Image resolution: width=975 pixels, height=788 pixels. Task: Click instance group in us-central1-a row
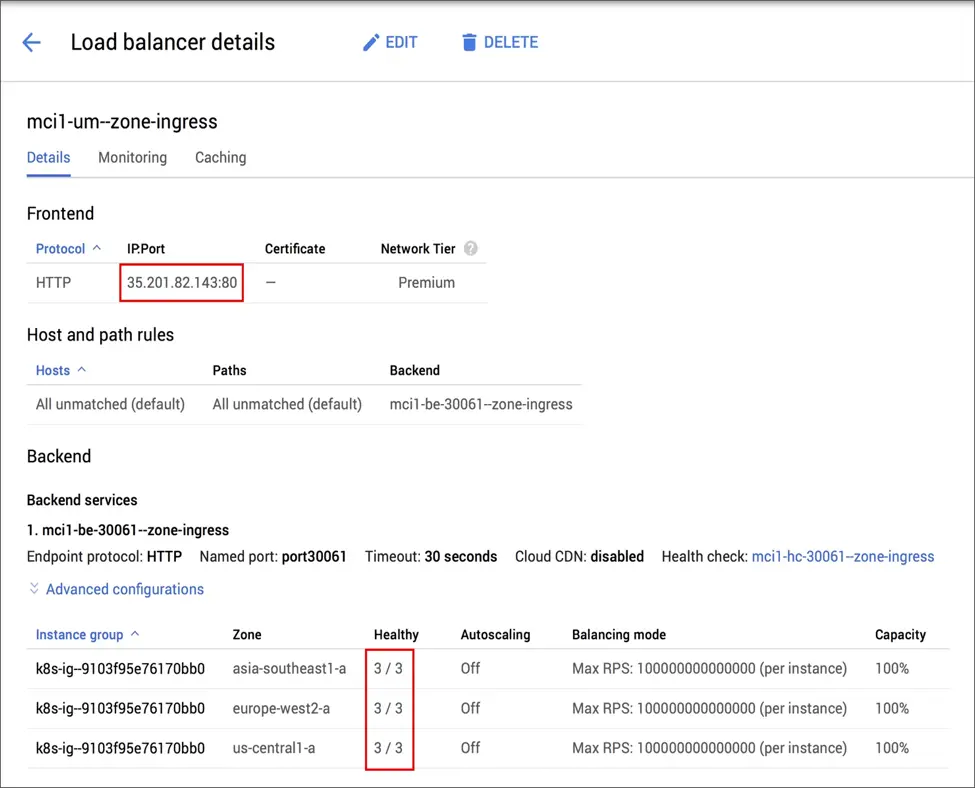120,748
